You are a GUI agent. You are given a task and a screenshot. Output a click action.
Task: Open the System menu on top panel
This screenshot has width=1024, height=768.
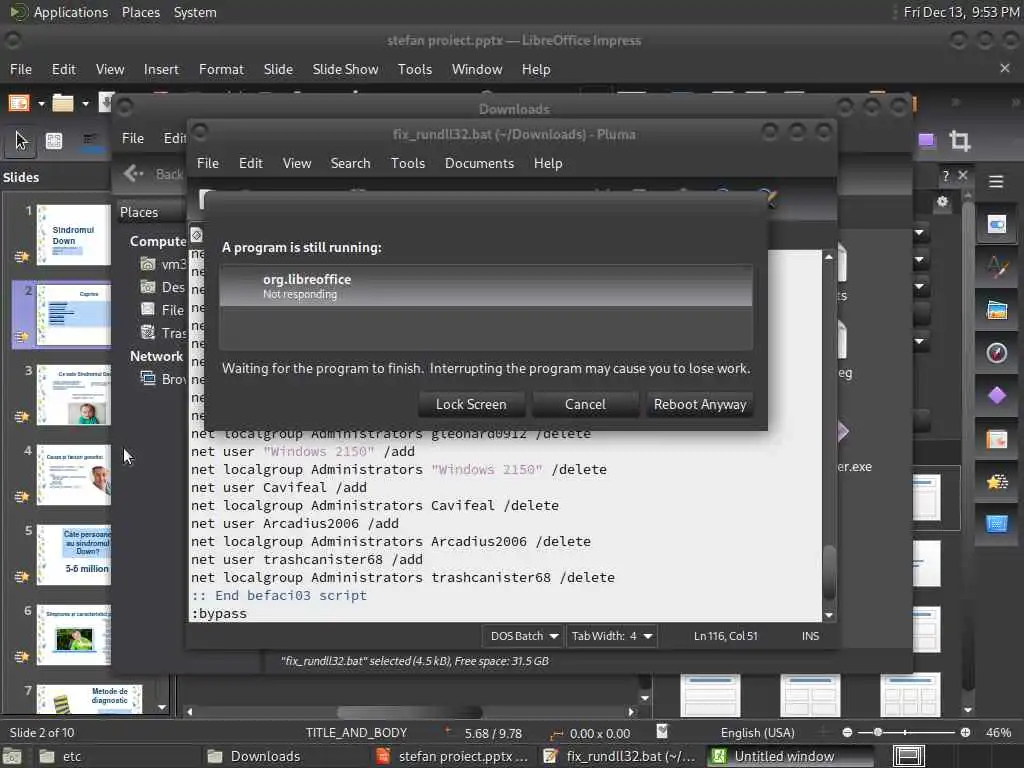195,12
